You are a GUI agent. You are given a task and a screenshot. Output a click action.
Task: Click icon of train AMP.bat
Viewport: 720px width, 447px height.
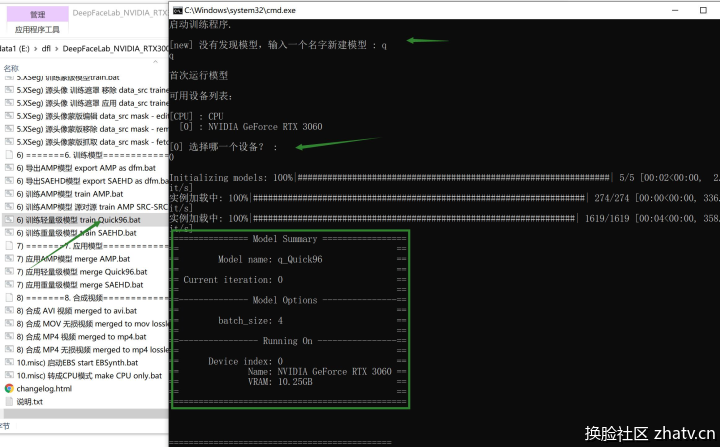tap(9, 194)
